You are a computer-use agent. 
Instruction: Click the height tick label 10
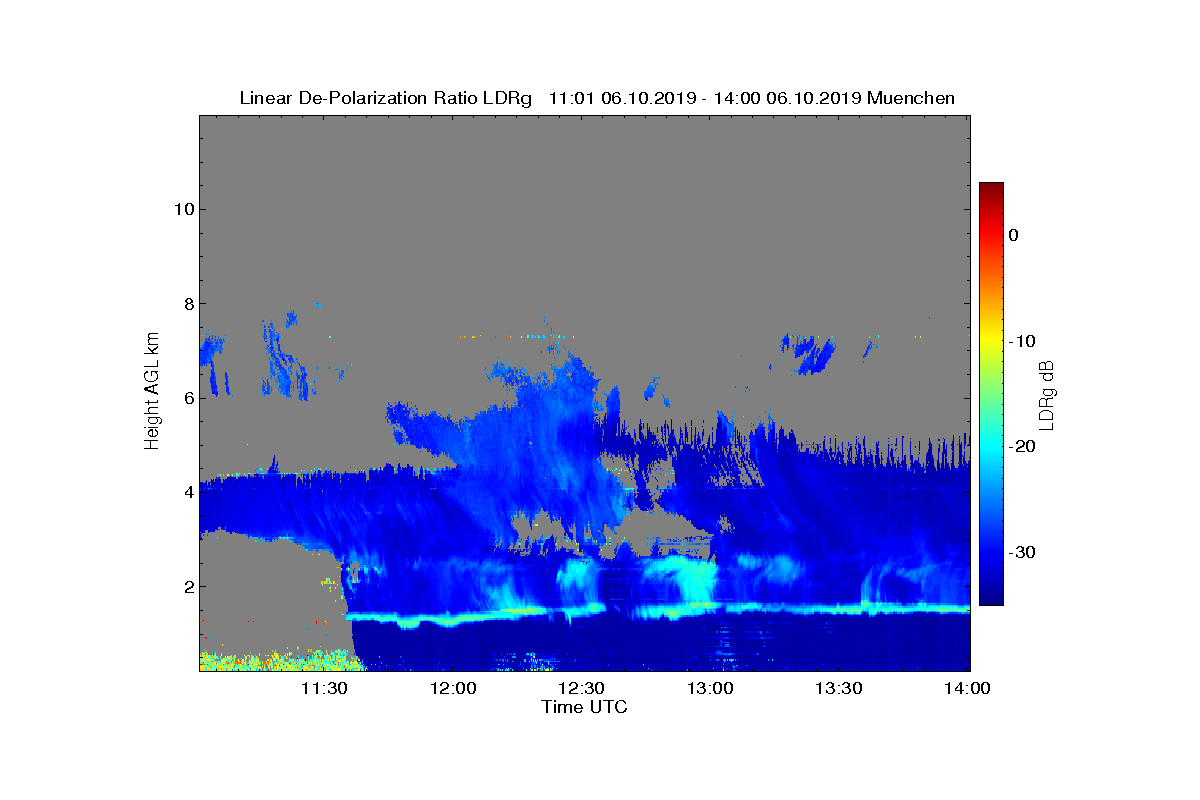click(182, 209)
